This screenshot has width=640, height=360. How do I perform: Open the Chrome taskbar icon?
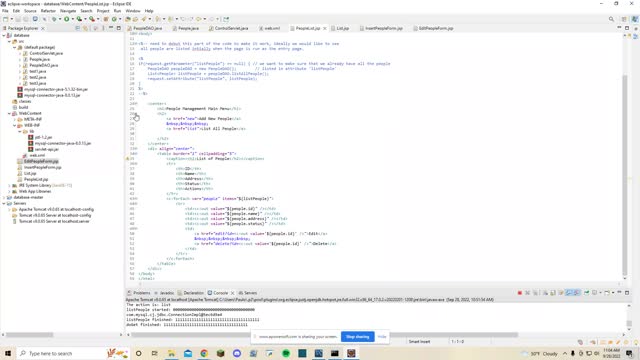tap(204, 353)
